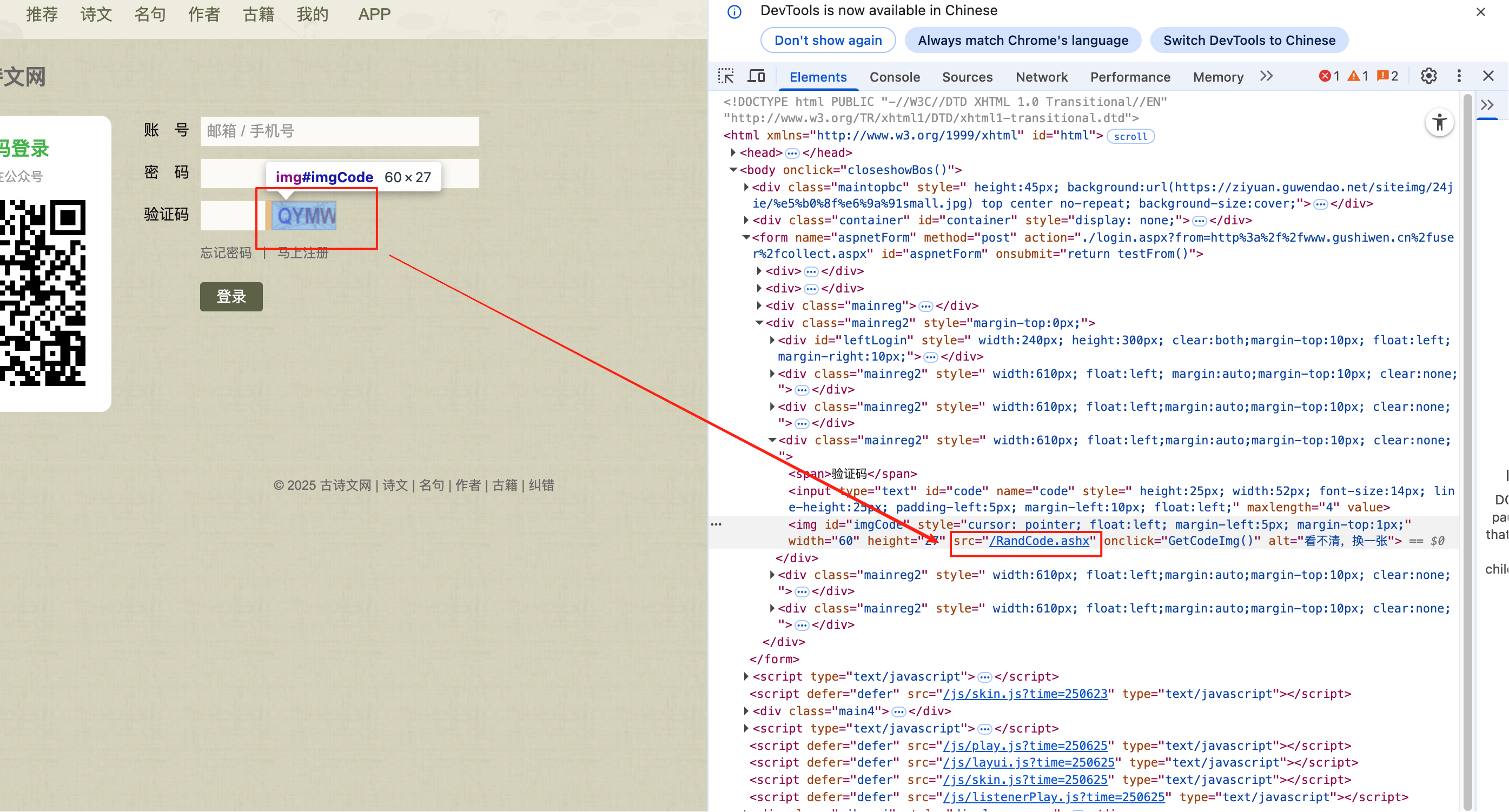The image size is (1509, 812).
Task: Expand the container div node
Action: [746, 220]
